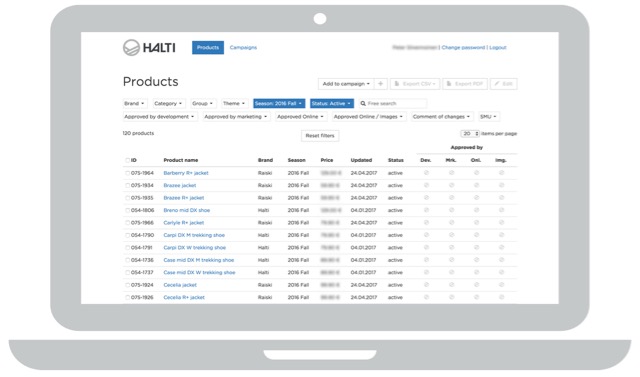This screenshot has width=640, height=377.
Task: Check the box for product 054-1736
Action: coord(127,260)
